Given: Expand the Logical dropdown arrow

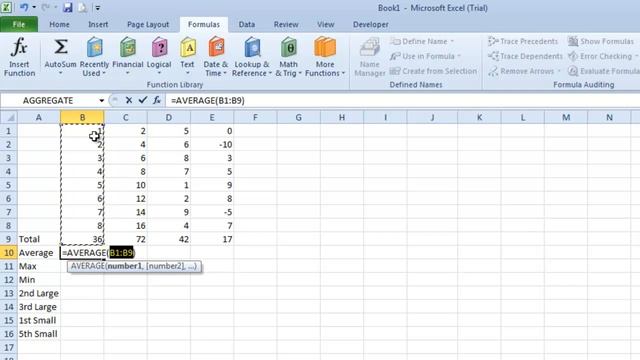Looking at the screenshot, I should tap(159, 73).
